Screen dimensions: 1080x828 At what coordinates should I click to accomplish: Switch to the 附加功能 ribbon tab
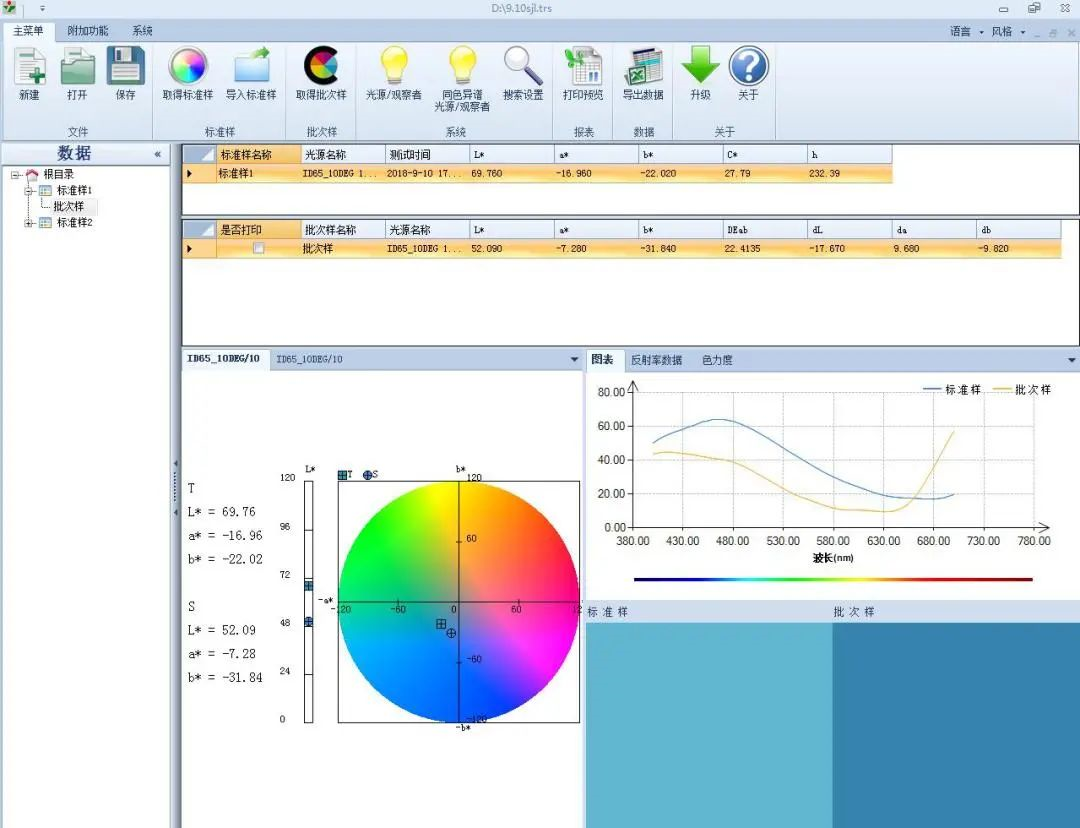88,31
